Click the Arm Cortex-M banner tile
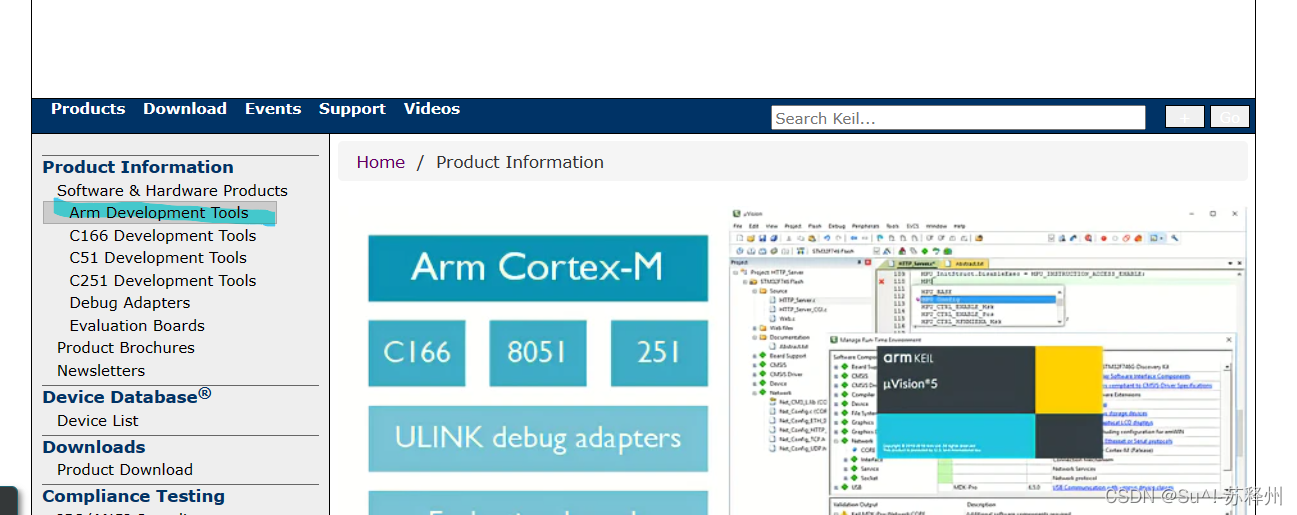1297x515 pixels. pyautogui.click(x=538, y=268)
